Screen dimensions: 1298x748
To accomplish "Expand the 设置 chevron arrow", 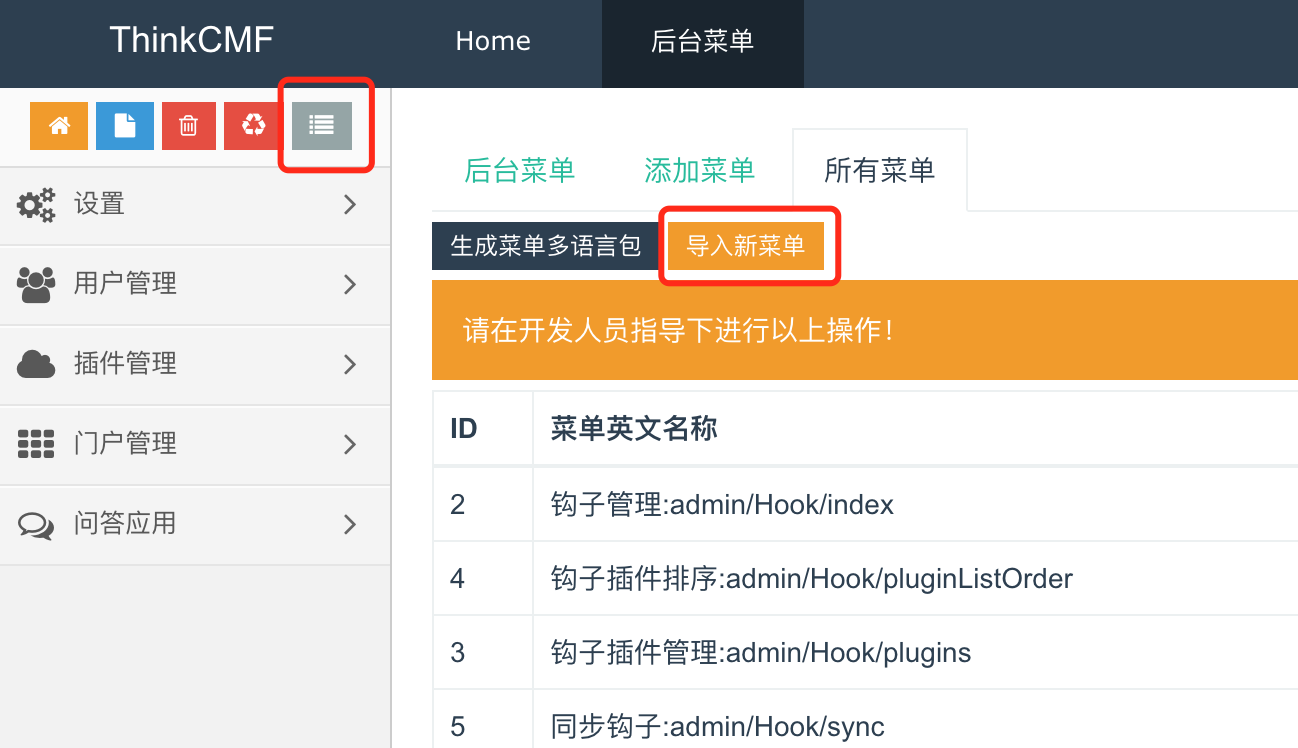I will click(350, 205).
